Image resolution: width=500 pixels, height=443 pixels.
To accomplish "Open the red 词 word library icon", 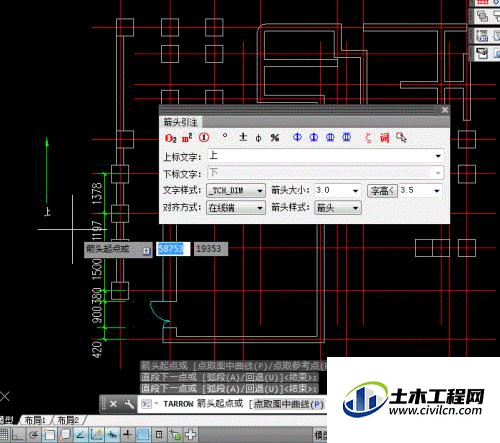I will (x=385, y=138).
